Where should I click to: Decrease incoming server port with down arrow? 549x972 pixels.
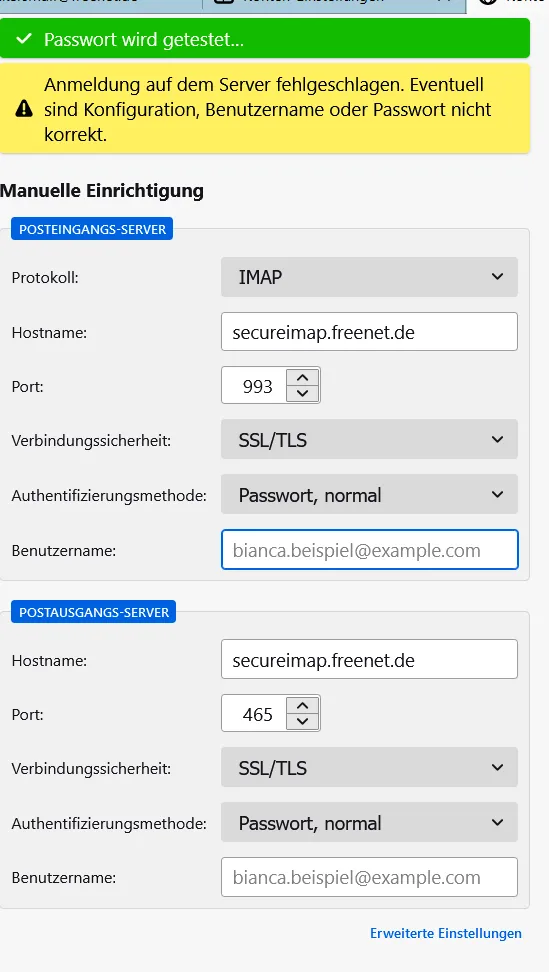click(x=302, y=393)
